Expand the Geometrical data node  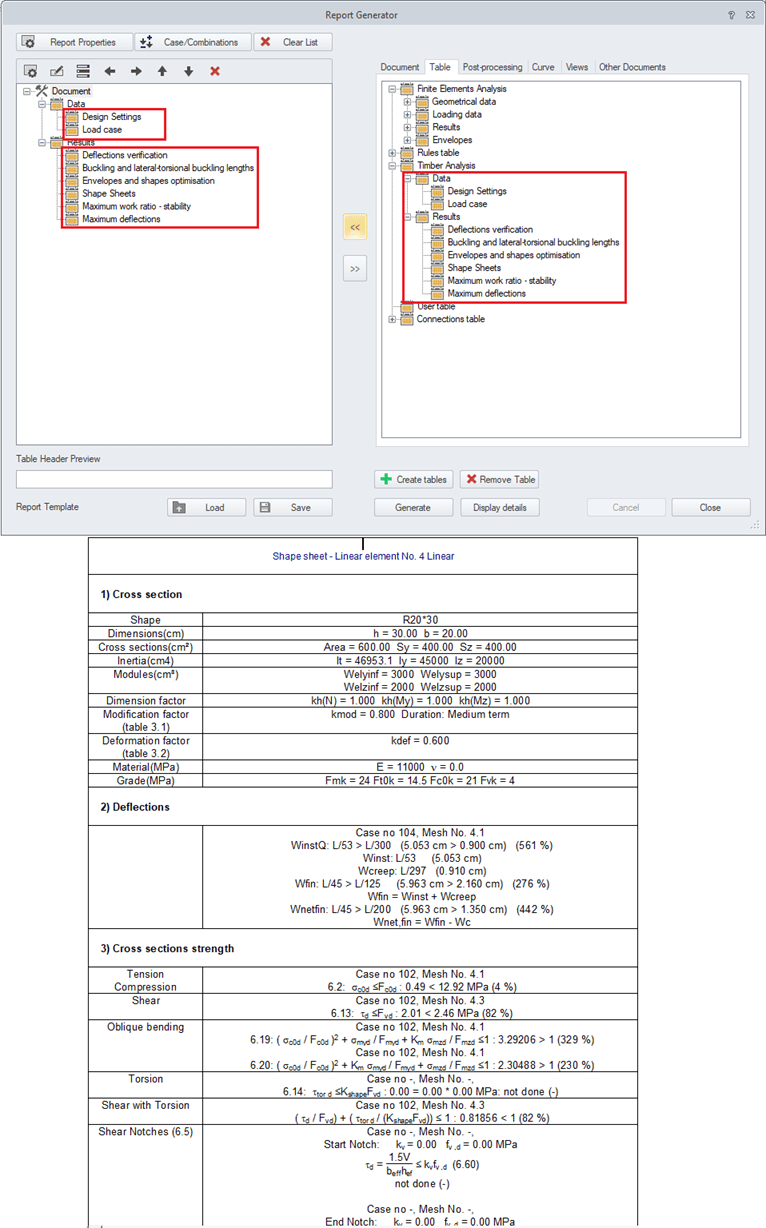(x=408, y=102)
